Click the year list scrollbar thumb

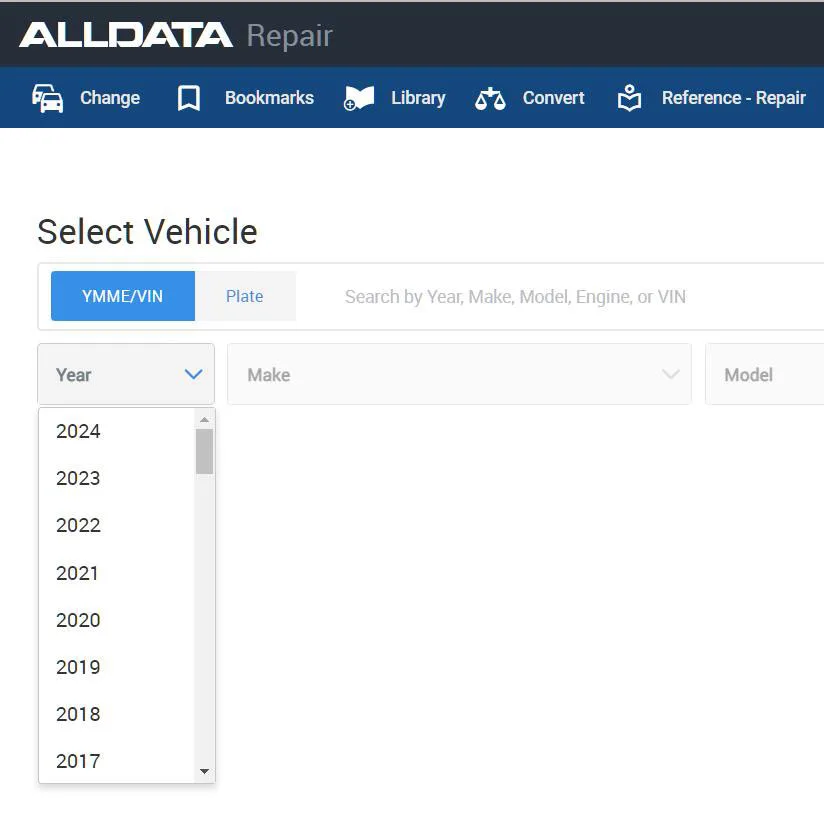tap(204, 451)
